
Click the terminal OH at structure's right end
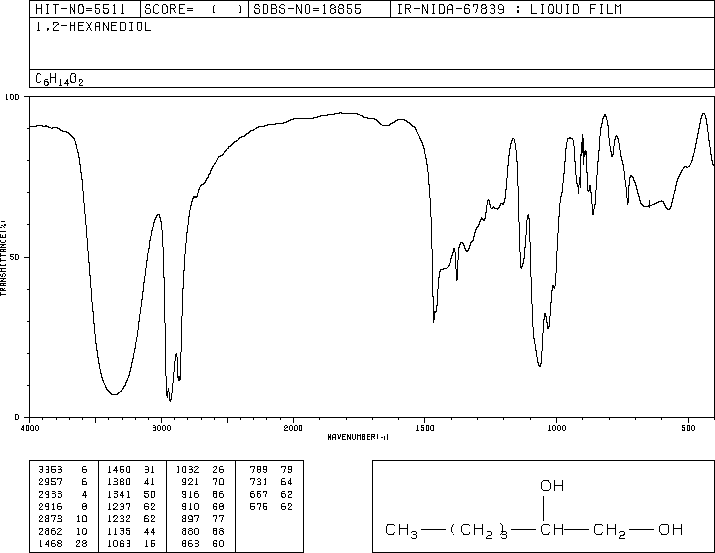[670, 529]
